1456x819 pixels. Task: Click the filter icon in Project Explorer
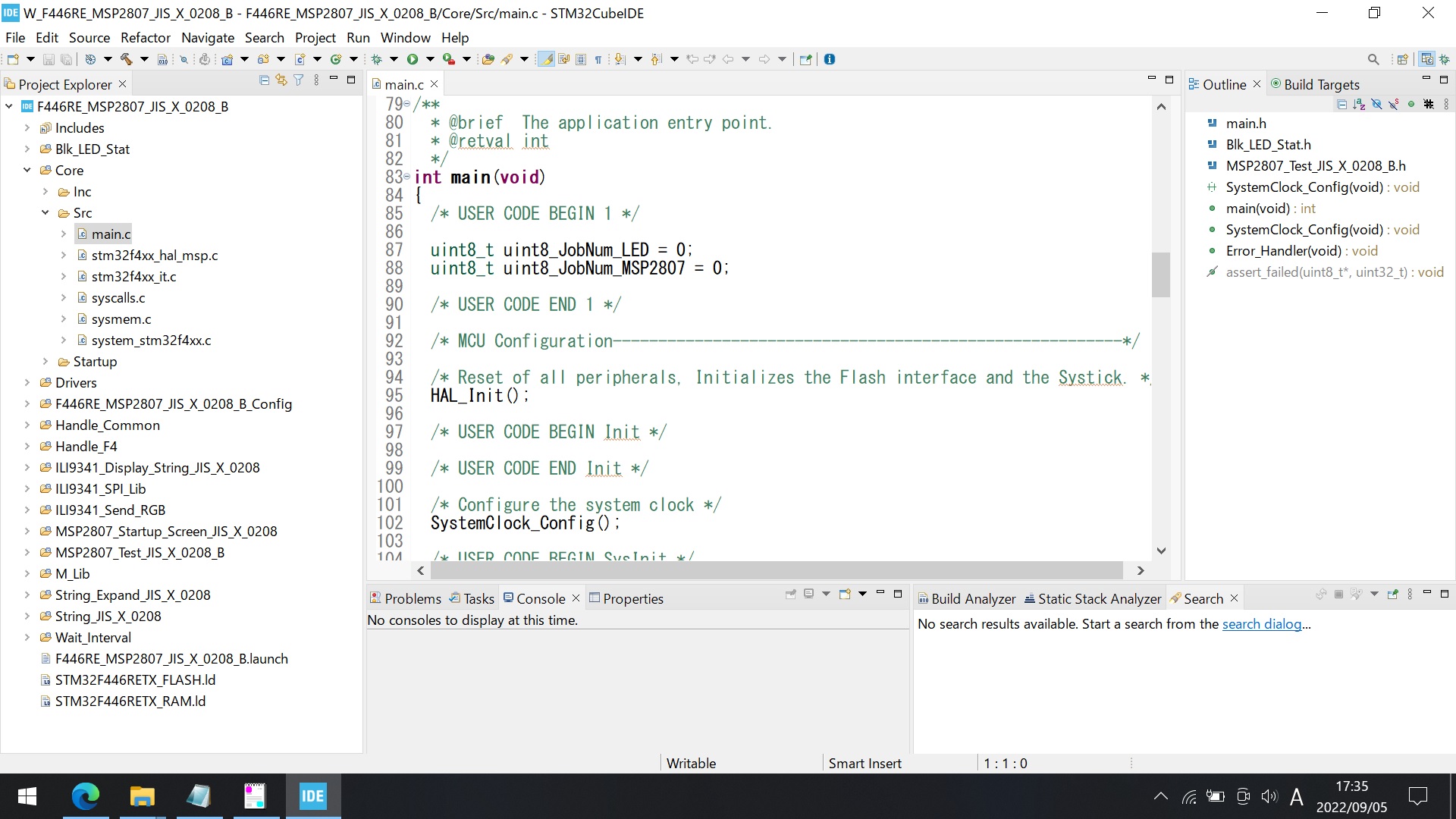point(299,80)
